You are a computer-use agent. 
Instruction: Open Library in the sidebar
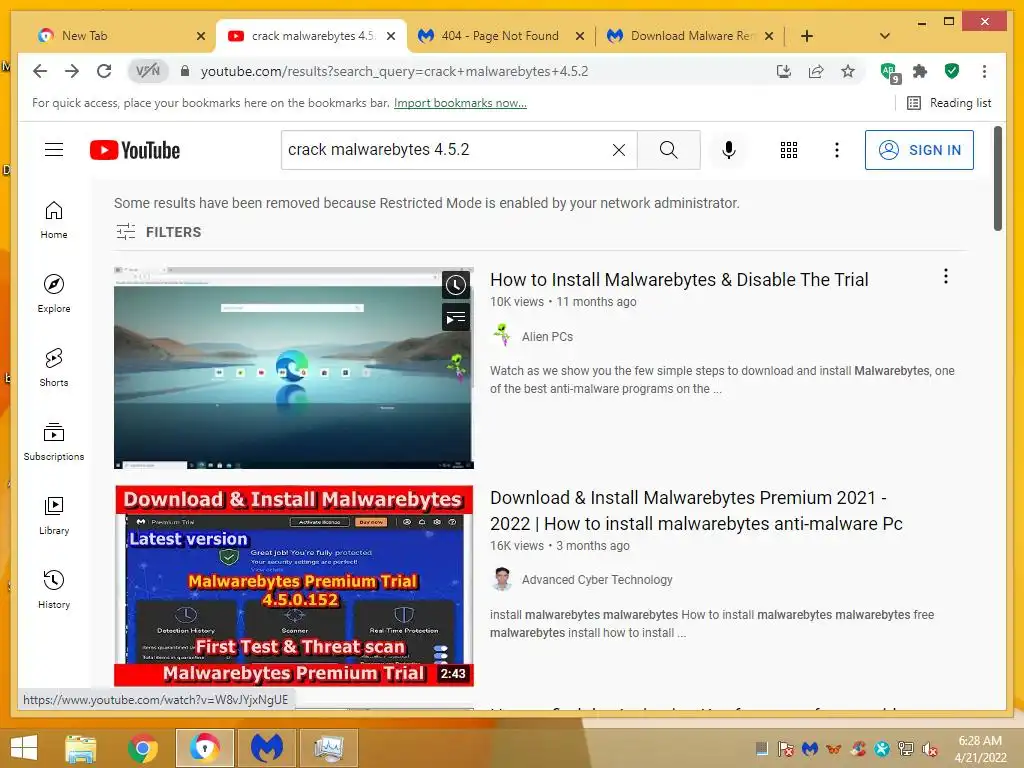pyautogui.click(x=54, y=516)
